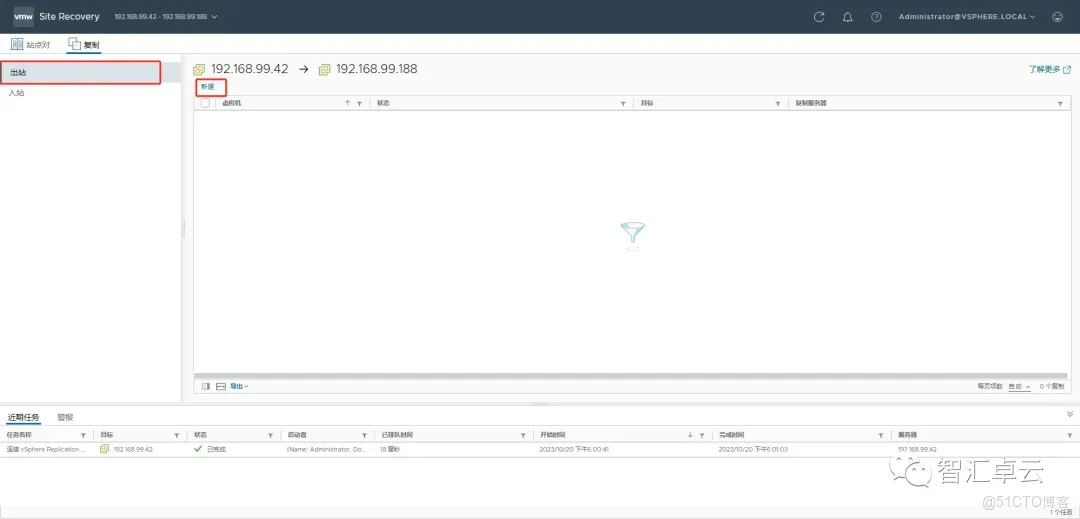Switch to the 站点对 tab
Image resolution: width=1080 pixels, height=519 pixels.
30,44
